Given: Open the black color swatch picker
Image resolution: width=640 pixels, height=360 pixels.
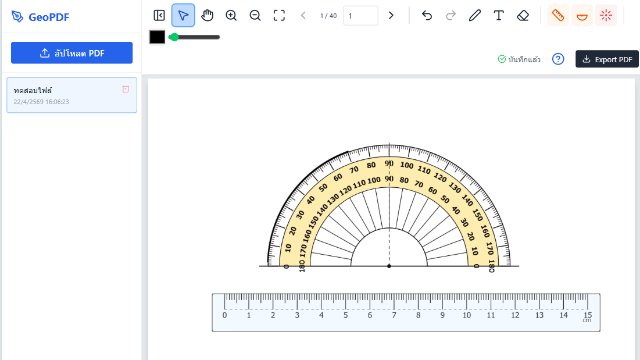Looking at the screenshot, I should coord(157,37).
